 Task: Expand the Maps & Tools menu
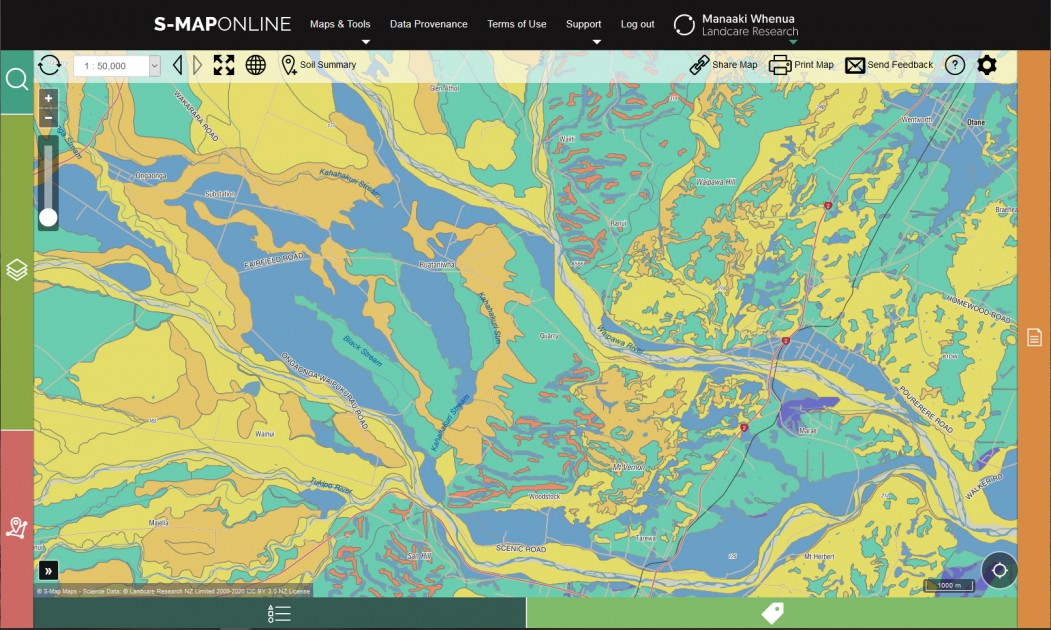click(x=340, y=24)
